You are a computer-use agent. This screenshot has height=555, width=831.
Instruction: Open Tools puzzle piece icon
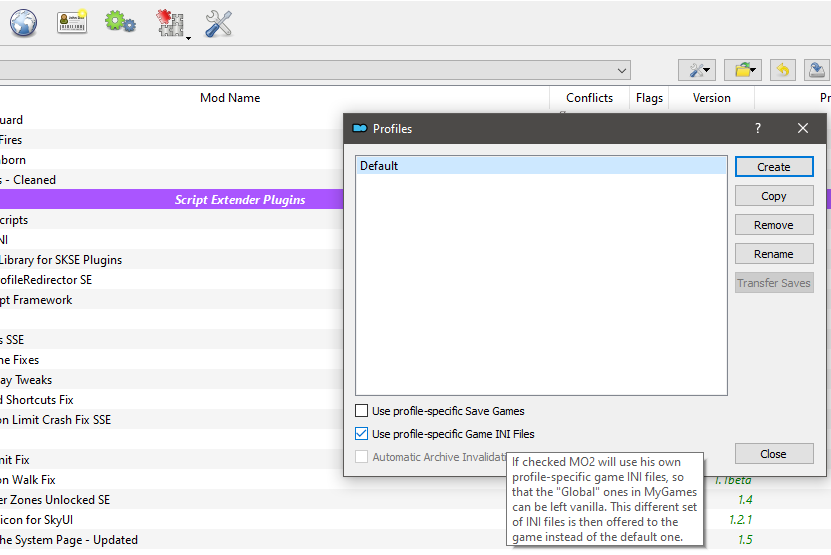[x=170, y=23]
